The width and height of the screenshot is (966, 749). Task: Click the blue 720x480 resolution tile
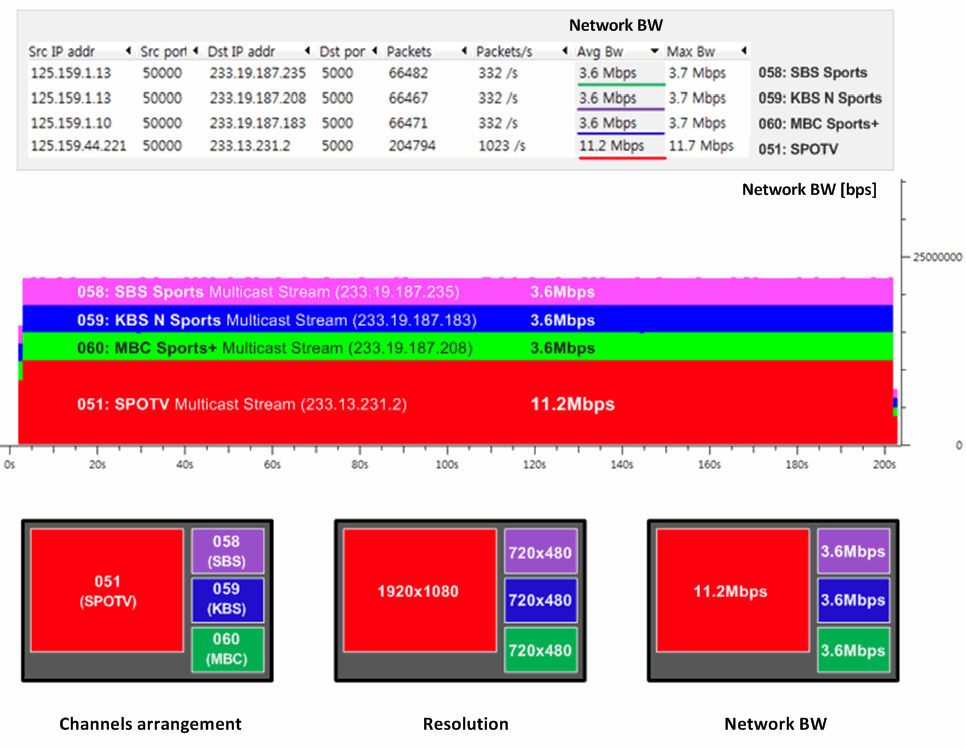pyautogui.click(x=540, y=599)
